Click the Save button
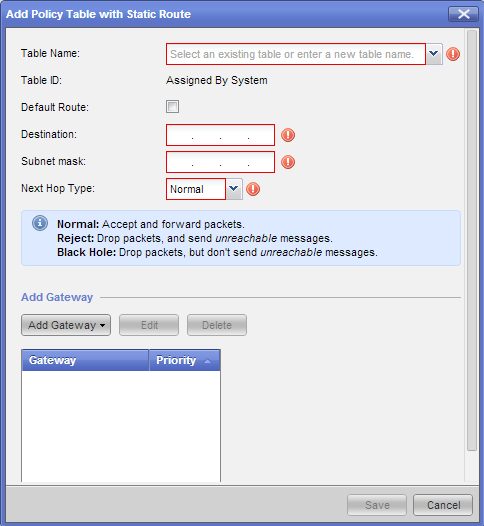Image resolution: width=484 pixels, height=526 pixels. point(377,505)
